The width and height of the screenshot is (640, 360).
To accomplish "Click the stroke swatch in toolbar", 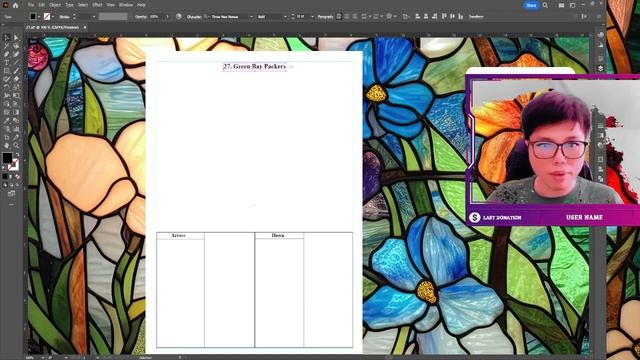I will pyautogui.click(x=13, y=164).
